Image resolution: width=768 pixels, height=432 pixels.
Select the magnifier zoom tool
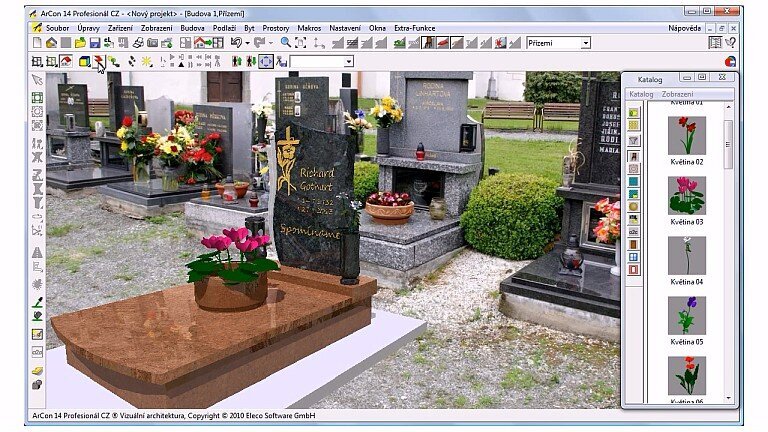[x=285, y=43]
